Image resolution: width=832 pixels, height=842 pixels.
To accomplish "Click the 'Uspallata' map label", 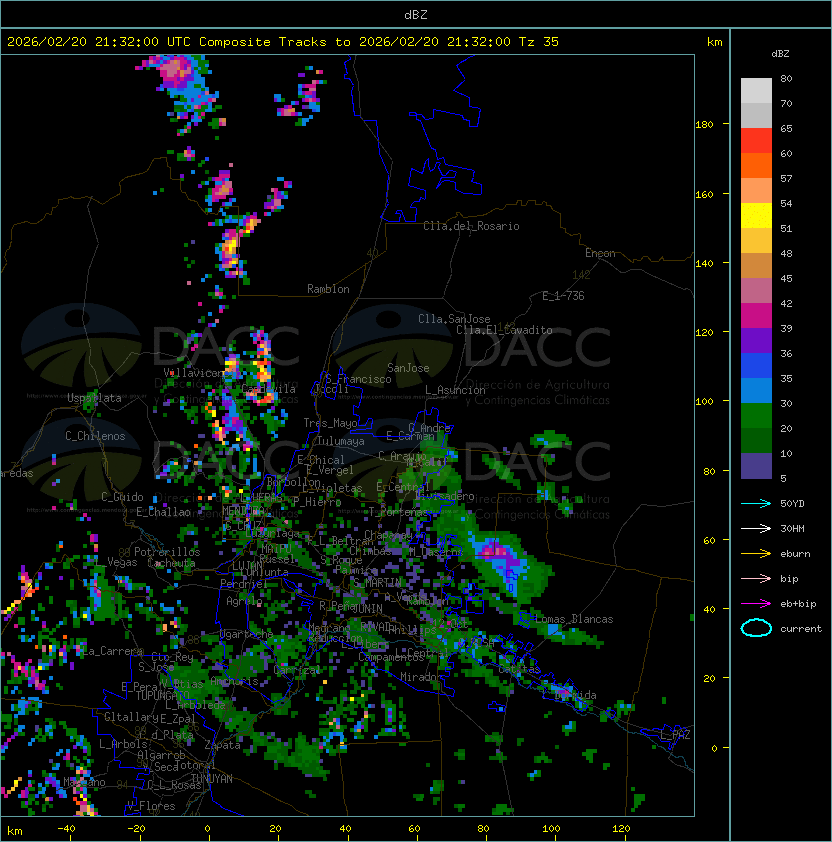I will (x=94, y=398).
